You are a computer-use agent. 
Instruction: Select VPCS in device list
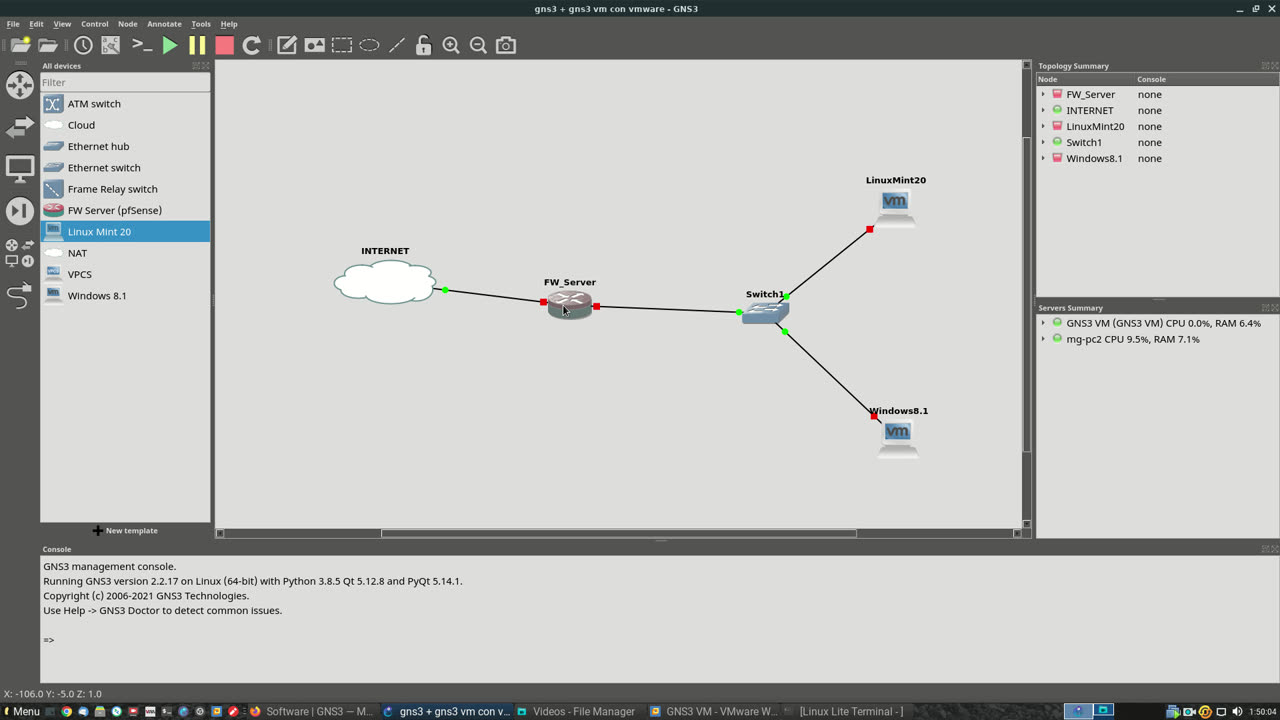(125, 274)
